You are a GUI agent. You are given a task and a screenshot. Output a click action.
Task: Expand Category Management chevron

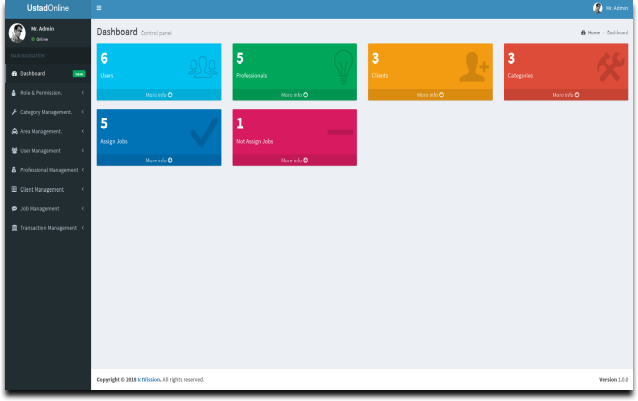83,112
